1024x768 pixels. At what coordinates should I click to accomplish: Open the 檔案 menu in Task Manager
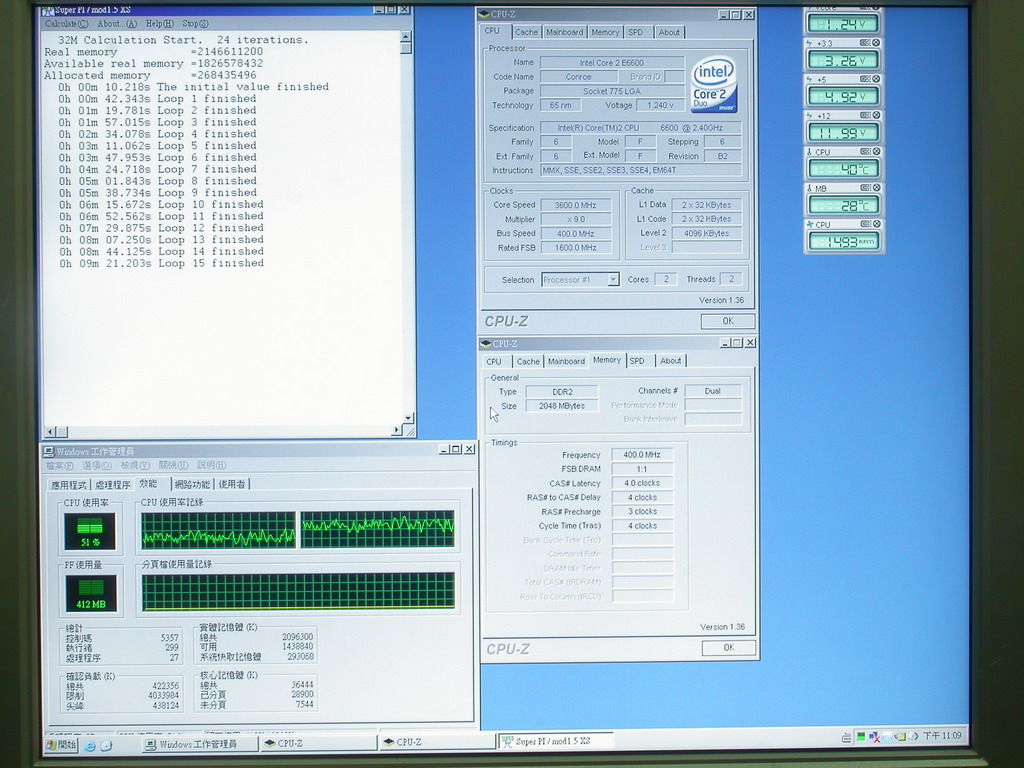(59, 465)
